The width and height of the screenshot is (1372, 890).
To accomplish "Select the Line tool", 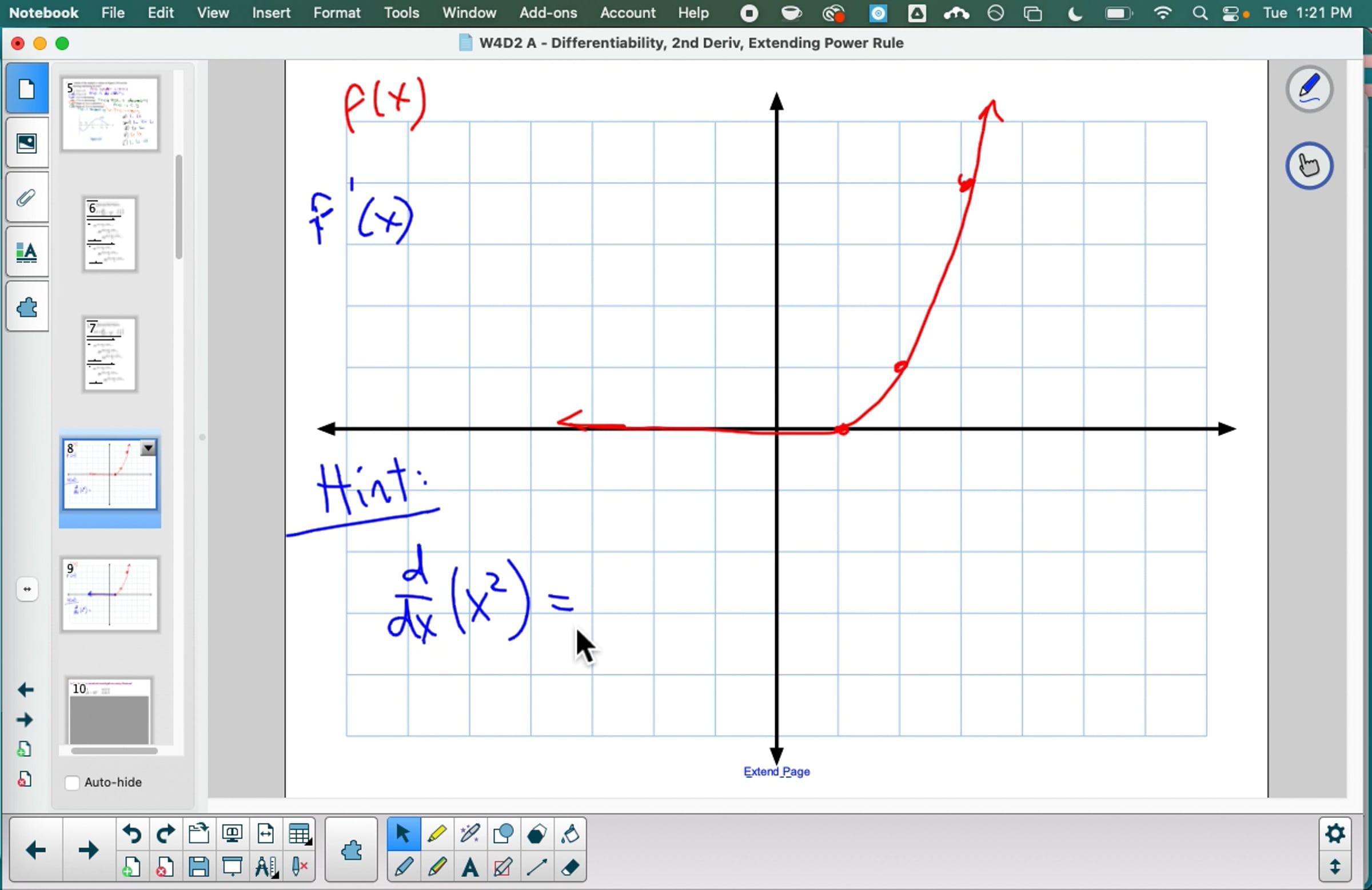I will [537, 867].
